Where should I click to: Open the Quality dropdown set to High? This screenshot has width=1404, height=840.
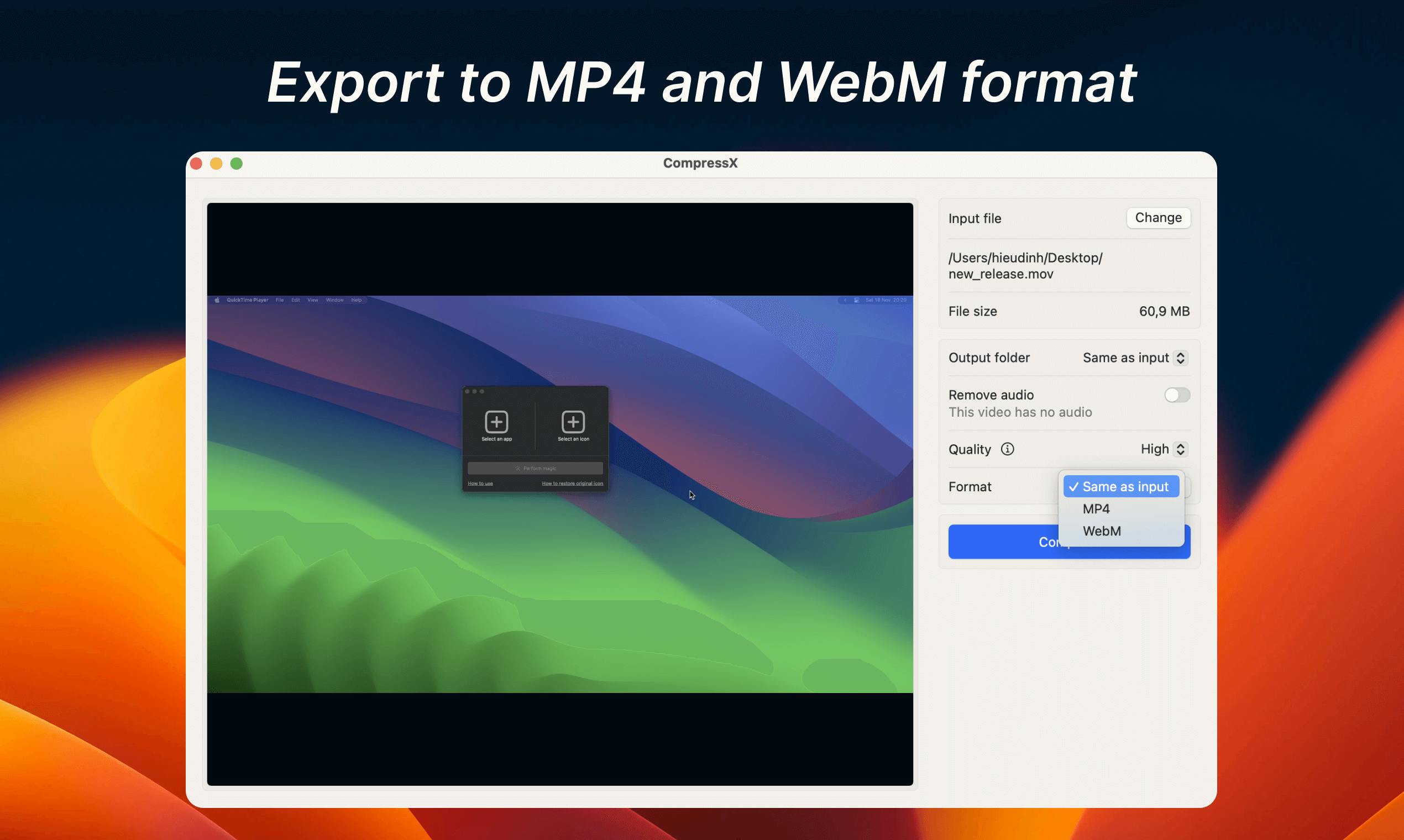1164,449
